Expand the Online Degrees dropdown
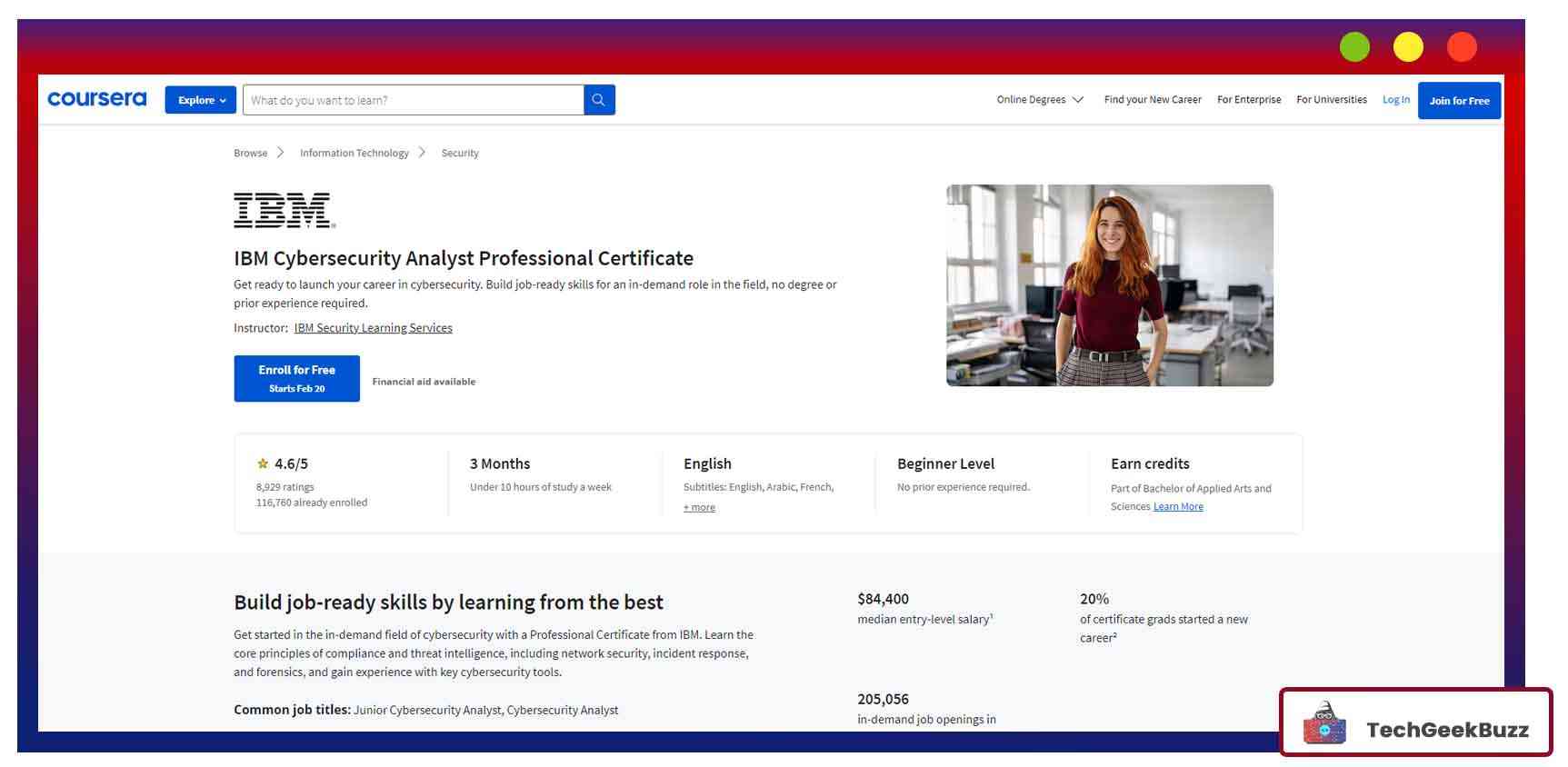This screenshot has width=1568, height=767. (1039, 100)
